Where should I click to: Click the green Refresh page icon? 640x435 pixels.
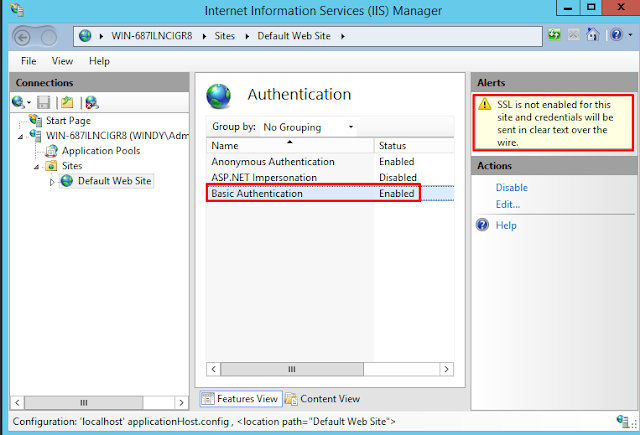(x=554, y=35)
